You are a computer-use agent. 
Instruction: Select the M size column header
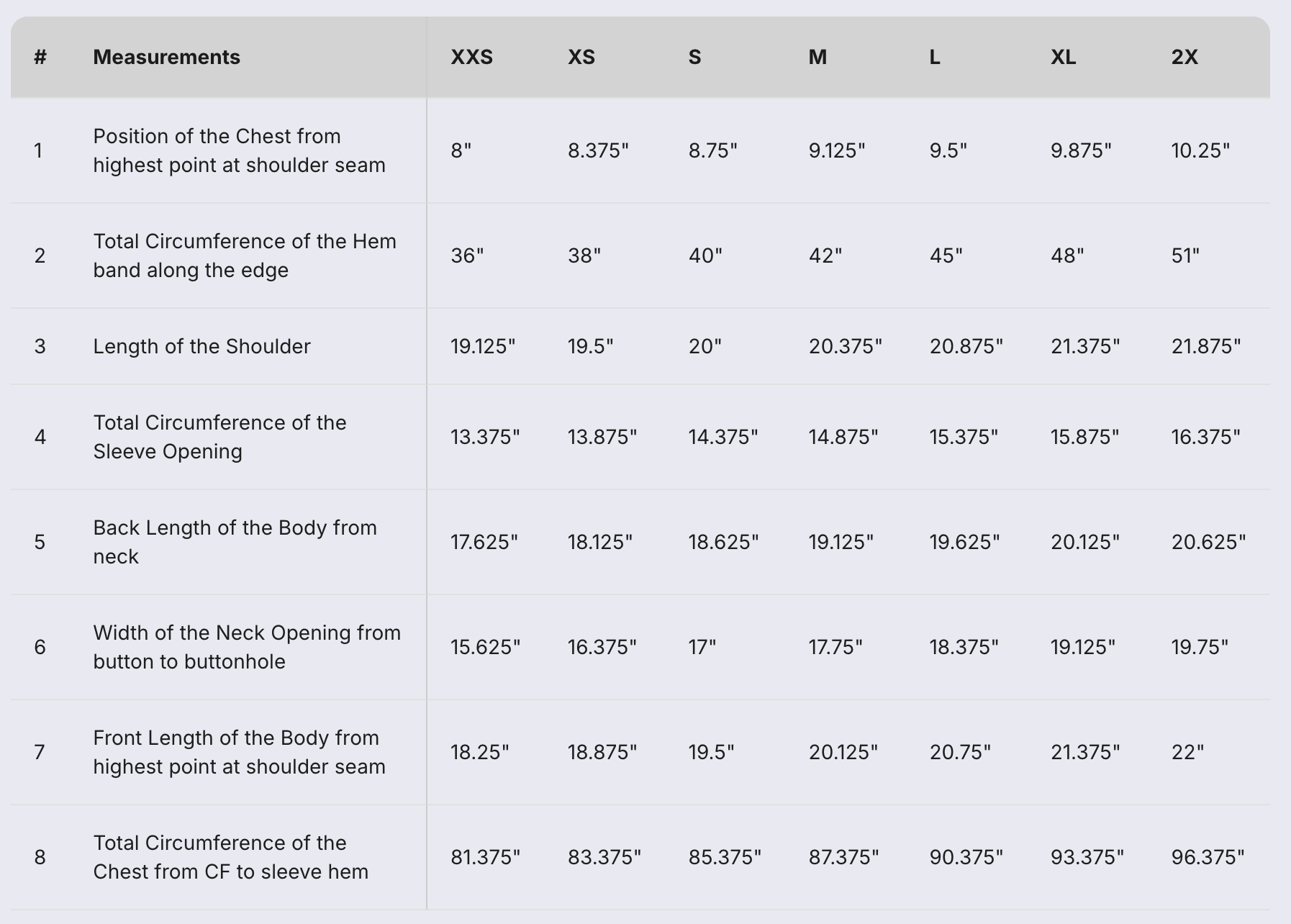click(817, 57)
